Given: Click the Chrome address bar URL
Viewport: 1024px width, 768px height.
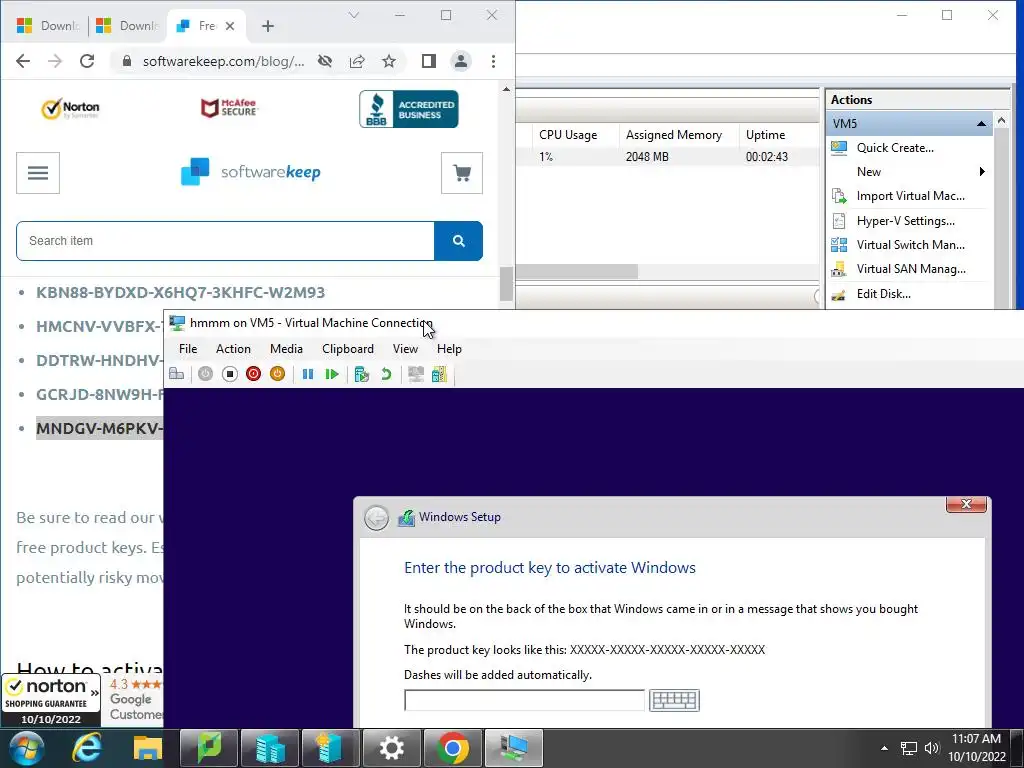Looking at the screenshot, I should (223, 61).
